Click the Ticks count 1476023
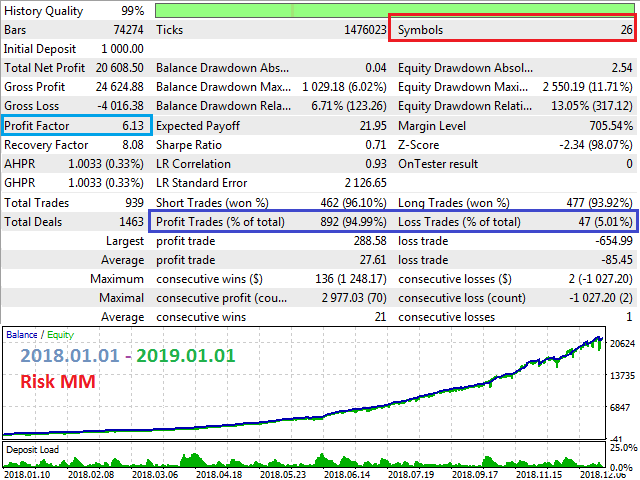The width and height of the screenshot is (640, 480). point(360,30)
